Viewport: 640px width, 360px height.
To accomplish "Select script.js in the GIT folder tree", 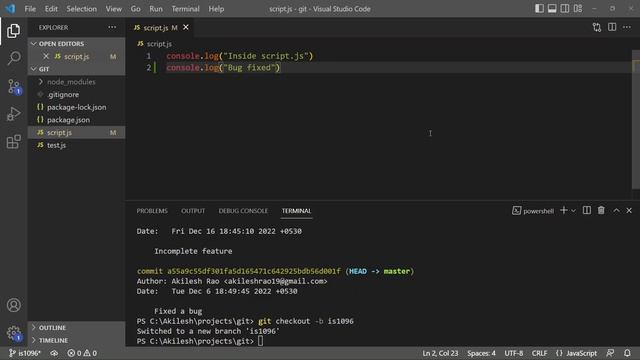I will tap(76, 132).
